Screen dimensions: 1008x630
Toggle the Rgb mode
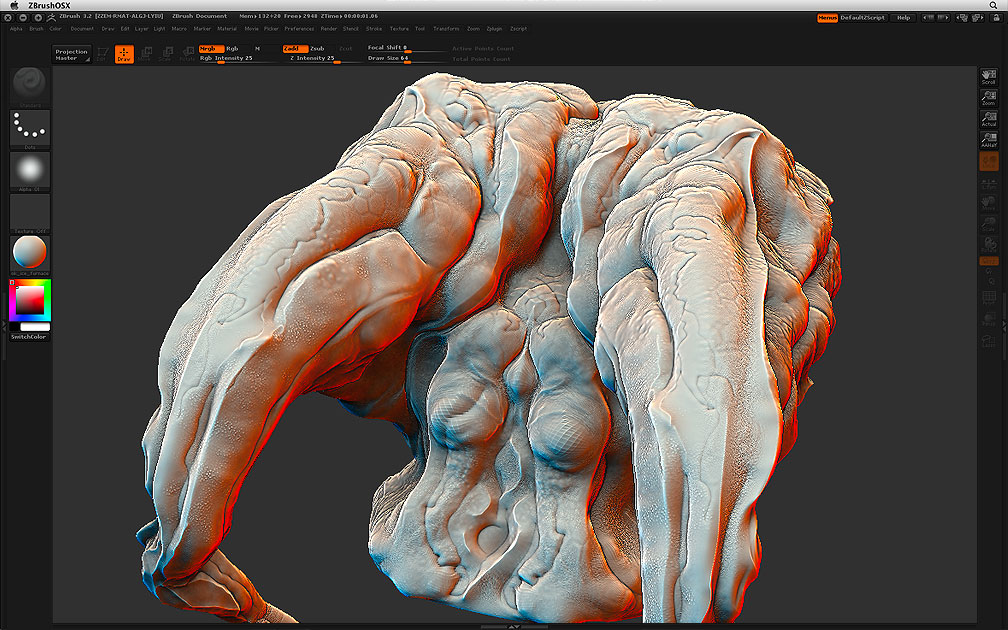pos(233,49)
